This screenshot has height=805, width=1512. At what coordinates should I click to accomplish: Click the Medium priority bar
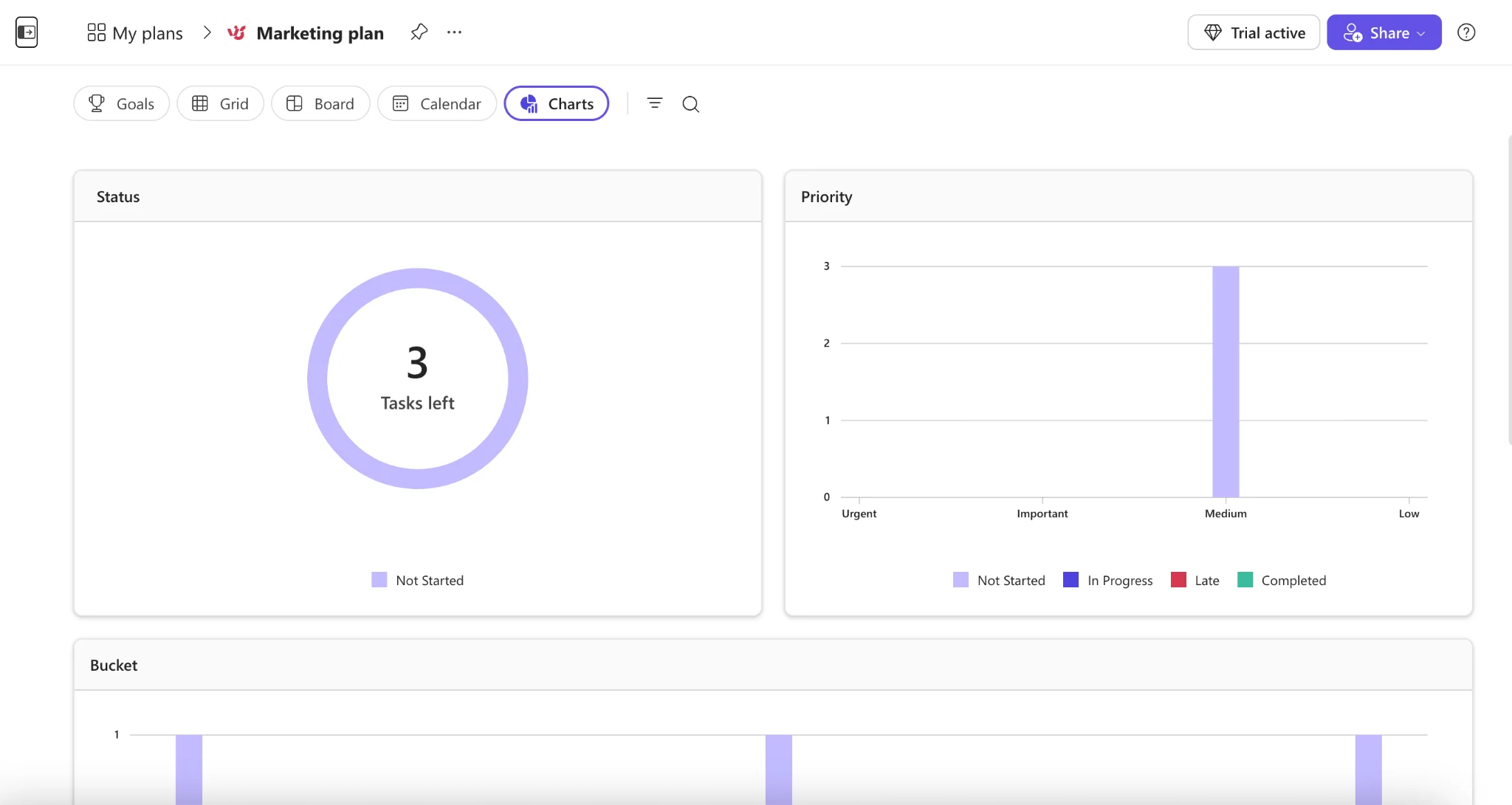1226,381
